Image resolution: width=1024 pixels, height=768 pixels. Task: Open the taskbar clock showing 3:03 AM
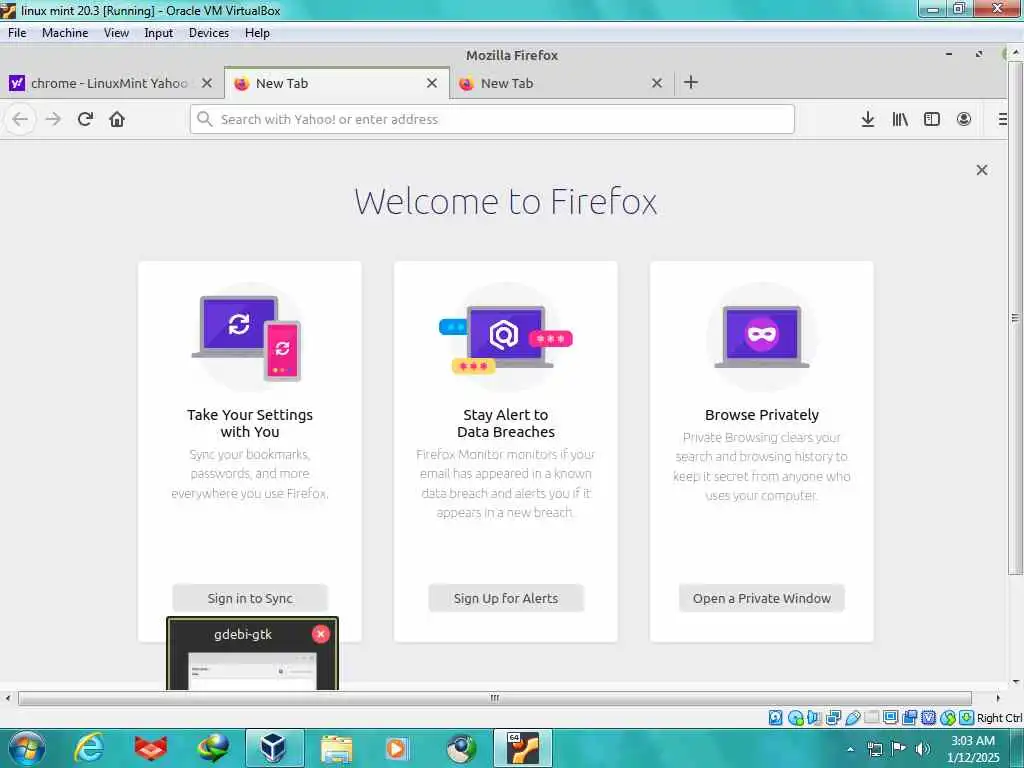tap(973, 748)
